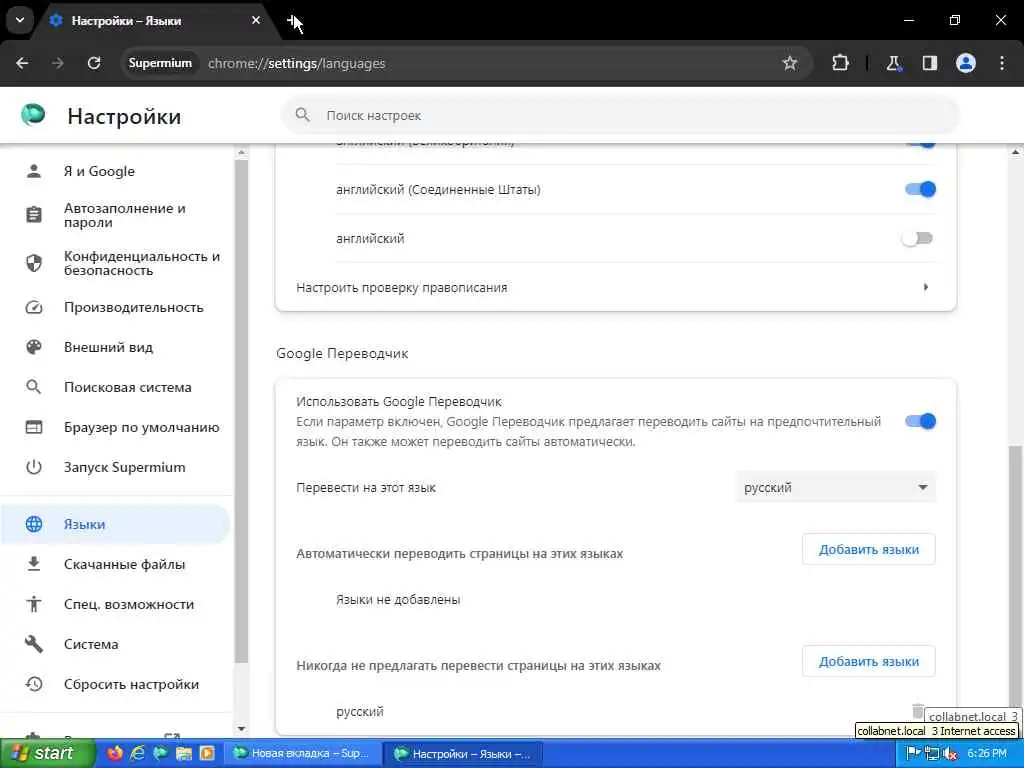The image size is (1024, 768).
Task: Click the network connection tray icon
Action: tap(932, 754)
